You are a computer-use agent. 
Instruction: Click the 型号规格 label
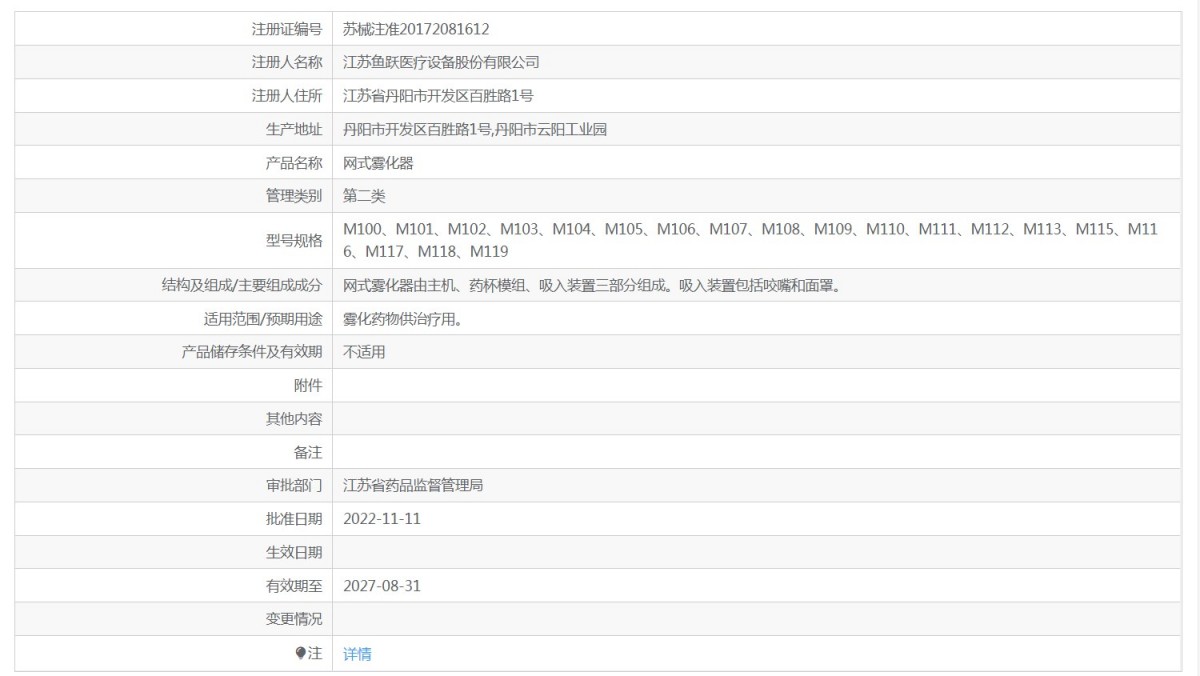tap(294, 240)
